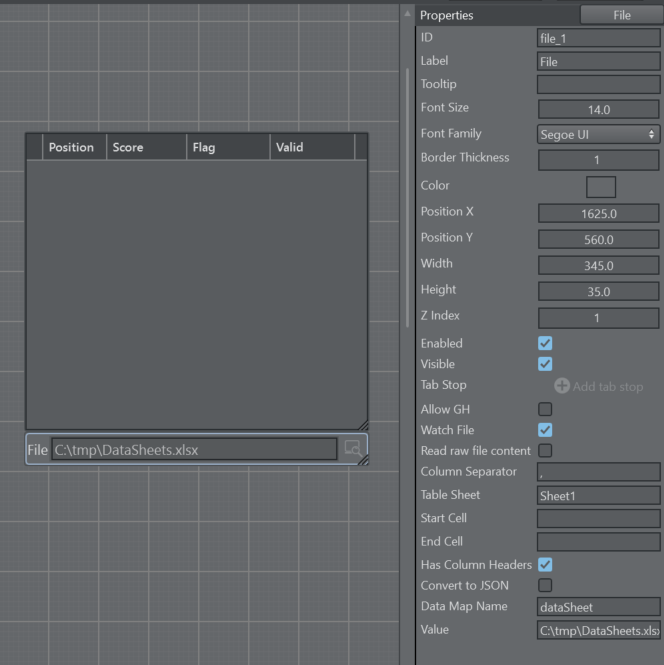Click the table's bottom-right resize handle
Screen dimensions: 664x665
[361, 424]
